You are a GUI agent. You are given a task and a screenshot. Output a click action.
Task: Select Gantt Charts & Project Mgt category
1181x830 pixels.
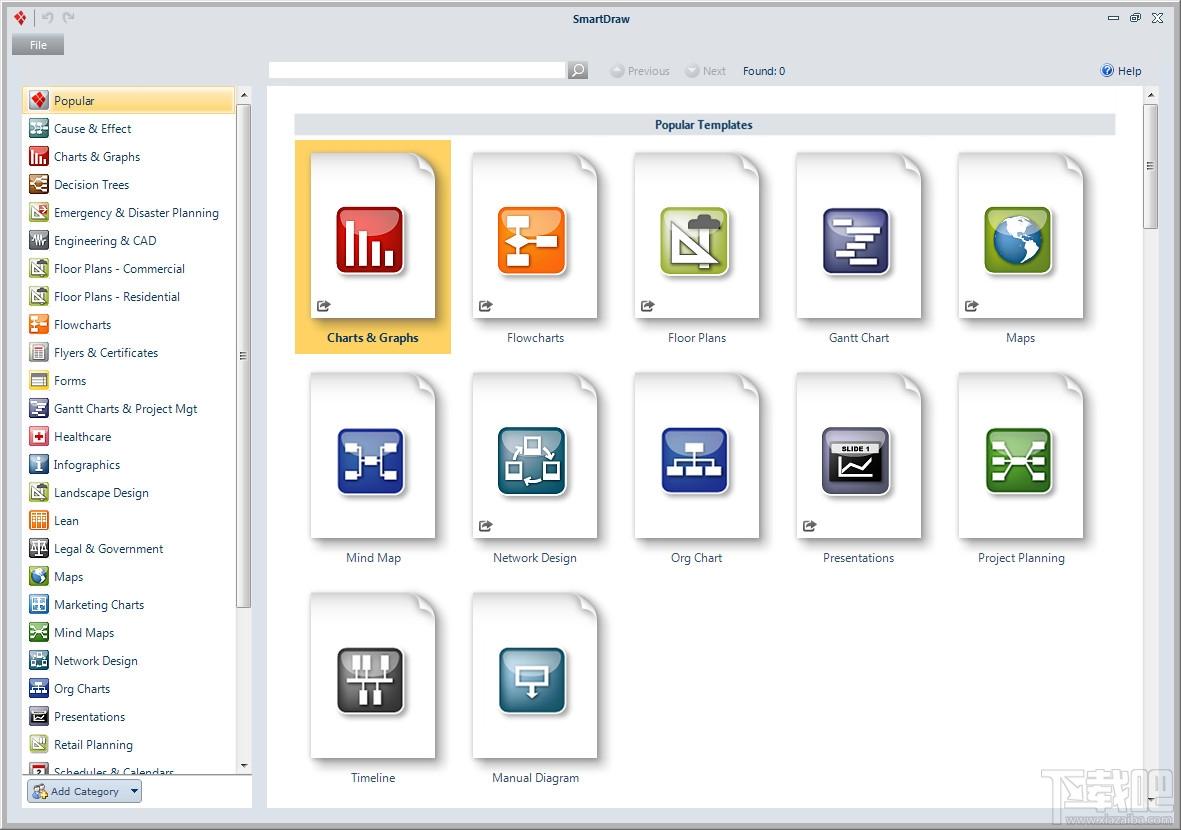click(x=129, y=408)
